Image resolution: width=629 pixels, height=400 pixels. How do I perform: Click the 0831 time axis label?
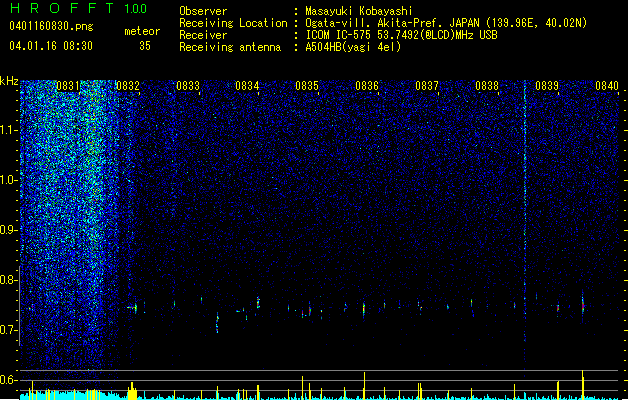(68, 86)
